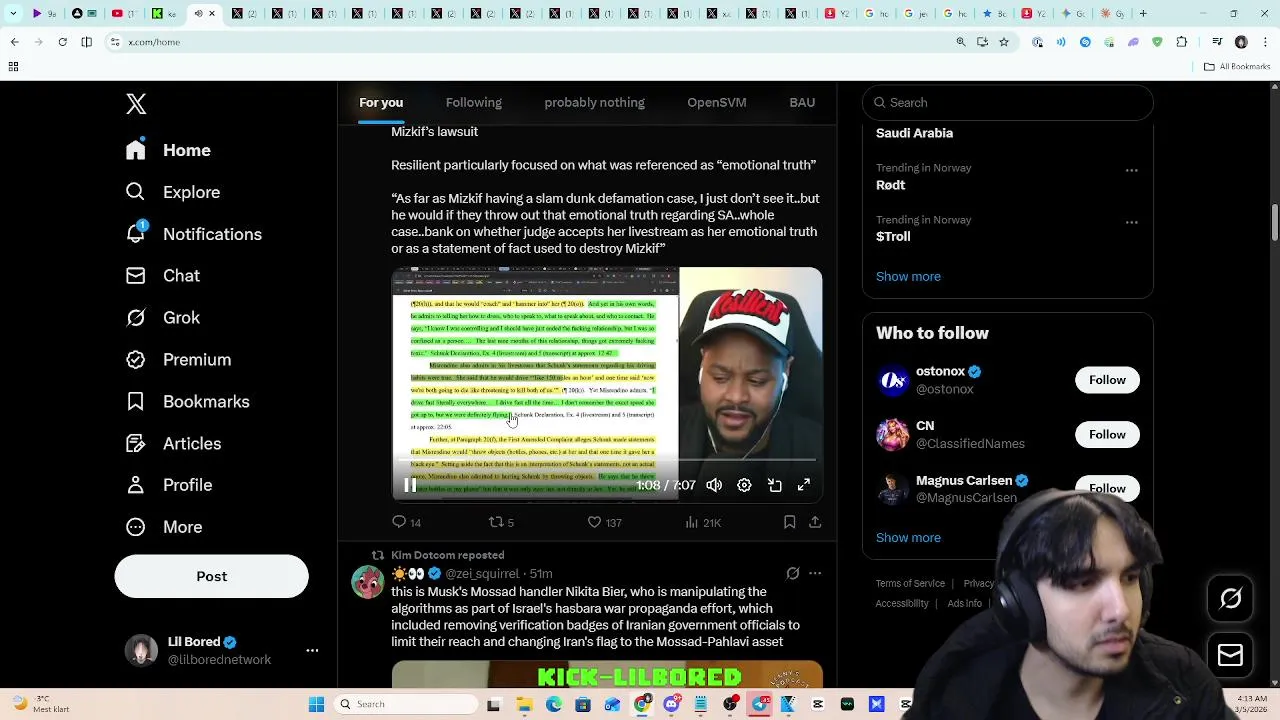This screenshot has width=1280, height=720.
Task: Open Terms of Service link
Action: point(910,583)
